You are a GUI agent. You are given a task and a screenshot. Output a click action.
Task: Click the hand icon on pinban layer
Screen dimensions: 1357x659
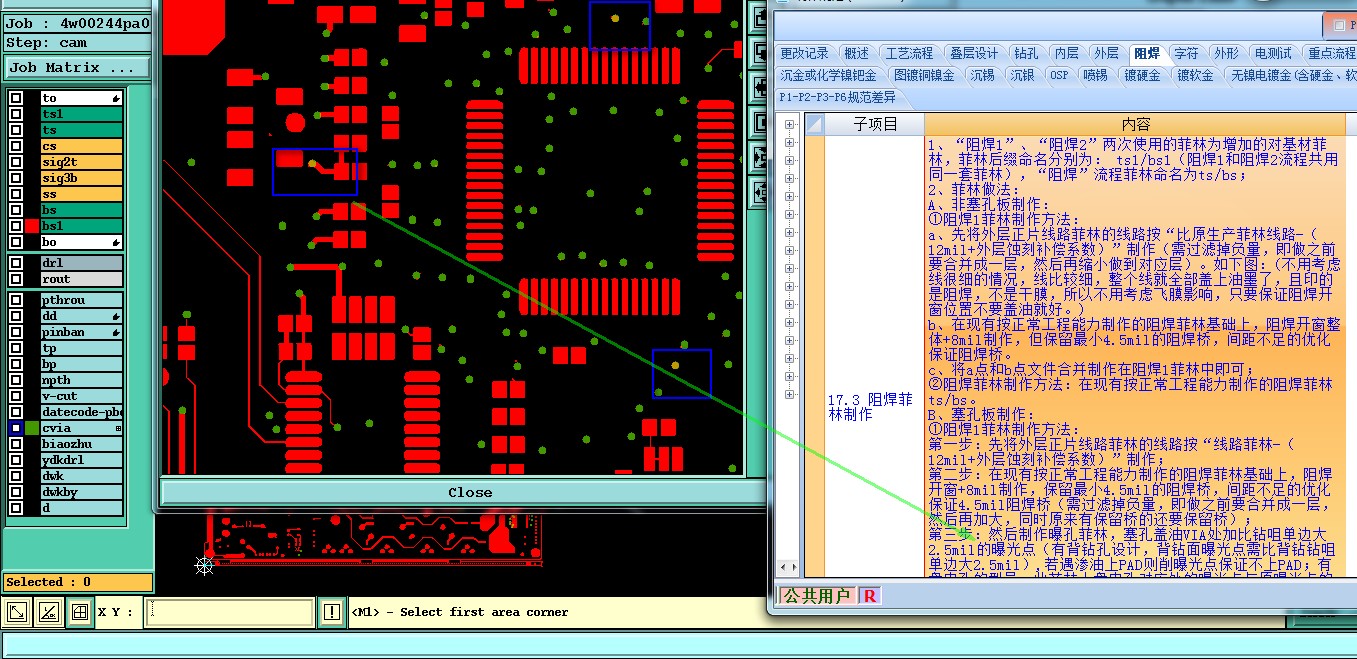pyautogui.click(x=117, y=332)
